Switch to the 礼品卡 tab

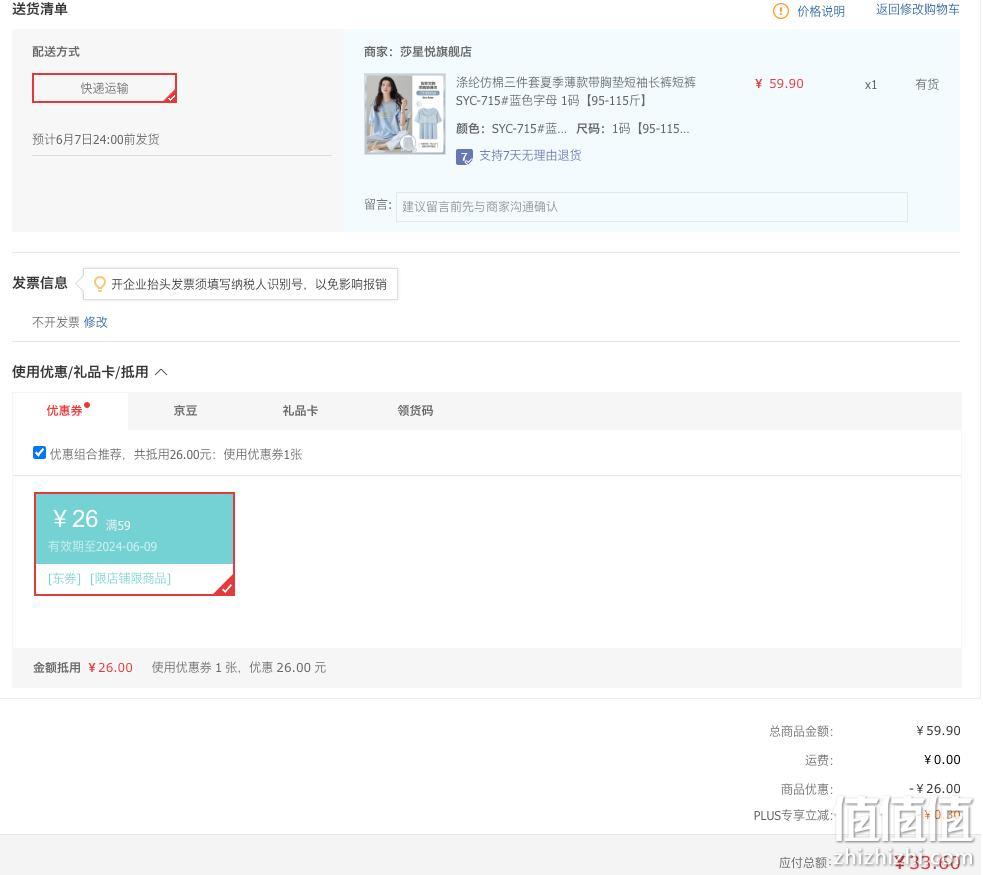point(300,411)
